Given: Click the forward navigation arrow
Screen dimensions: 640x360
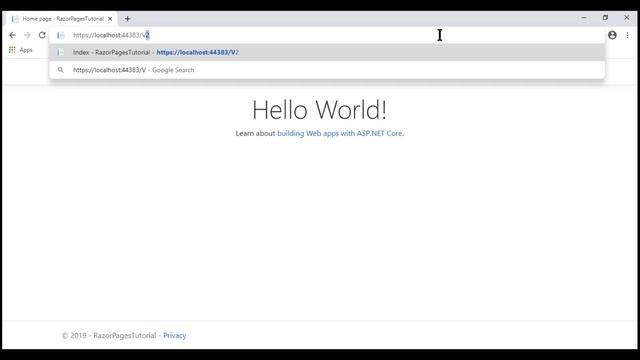Looking at the screenshot, I should (27, 35).
